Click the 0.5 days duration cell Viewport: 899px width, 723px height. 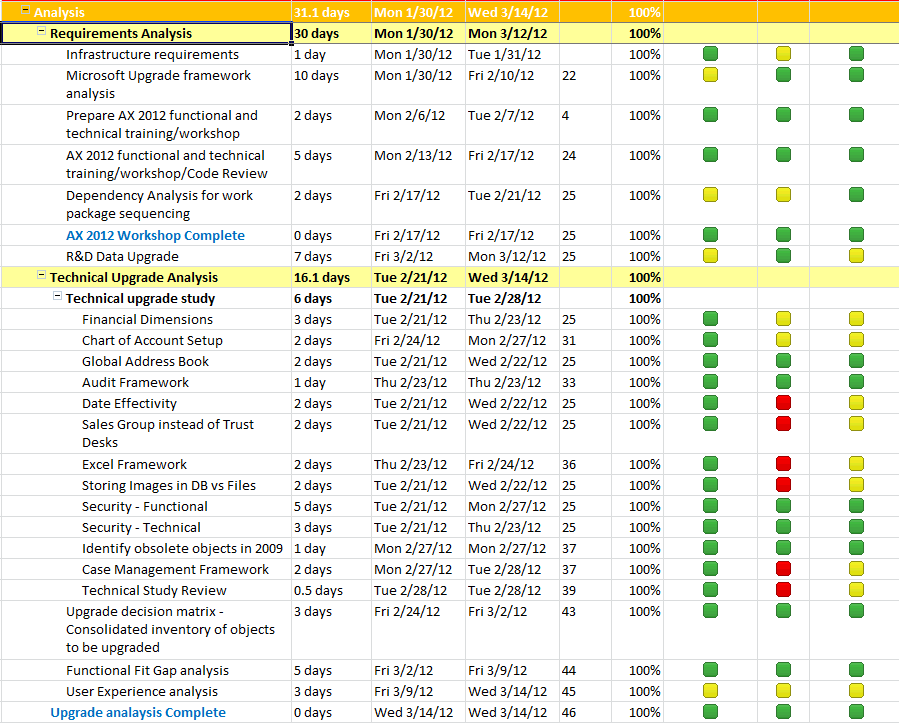pyautogui.click(x=318, y=591)
